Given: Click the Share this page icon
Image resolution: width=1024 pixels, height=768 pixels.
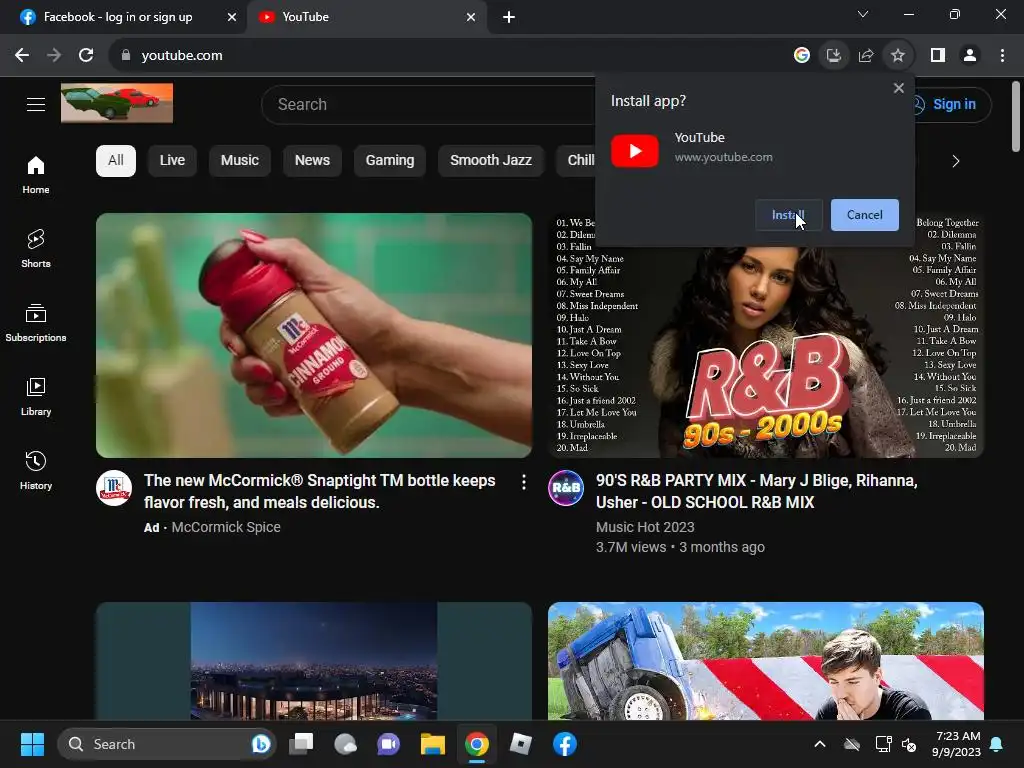Looking at the screenshot, I should coord(866,56).
